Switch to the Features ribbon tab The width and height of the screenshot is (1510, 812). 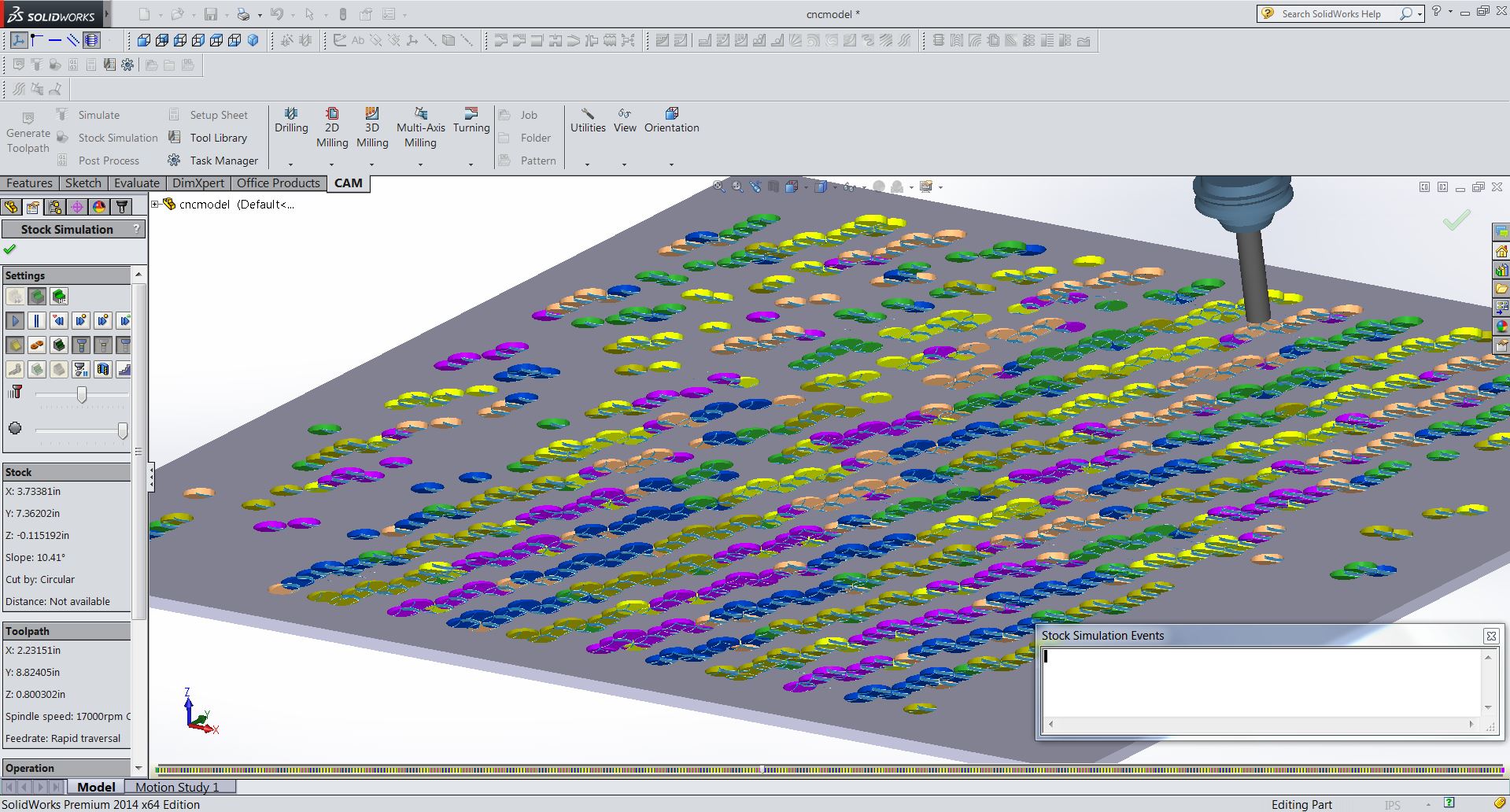coord(29,183)
